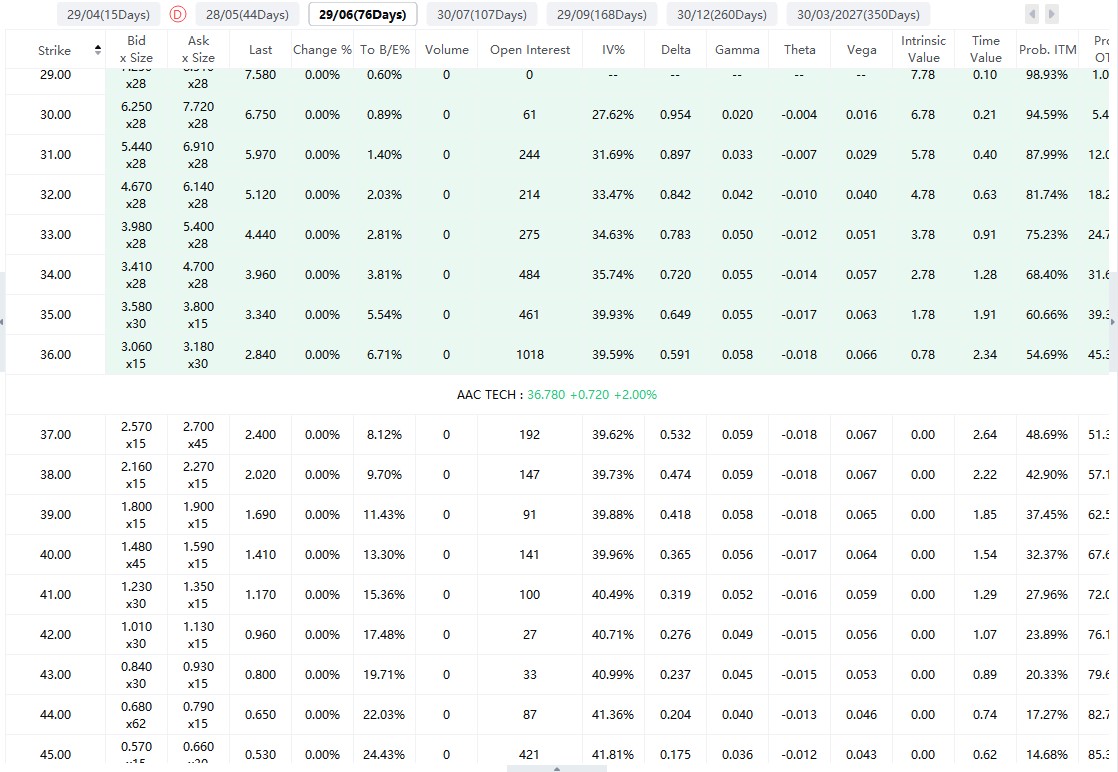
Task: Open the 30/07(107Days) expiry tab
Action: 482,14
